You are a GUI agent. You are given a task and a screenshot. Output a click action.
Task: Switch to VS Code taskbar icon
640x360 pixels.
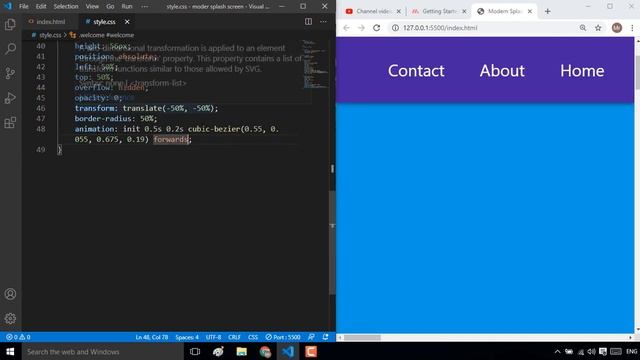click(288, 351)
